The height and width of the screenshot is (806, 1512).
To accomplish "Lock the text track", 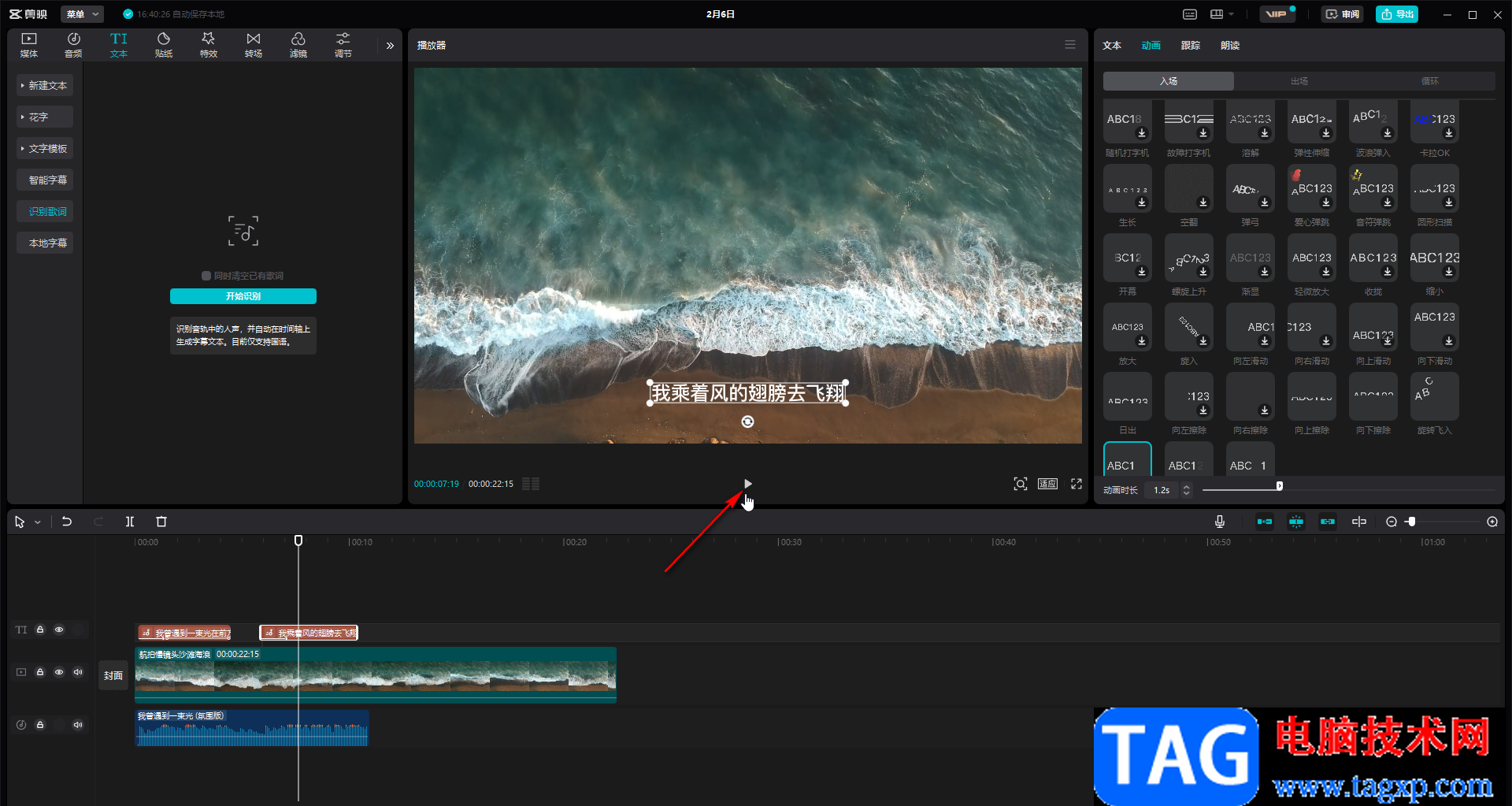I will [x=40, y=630].
